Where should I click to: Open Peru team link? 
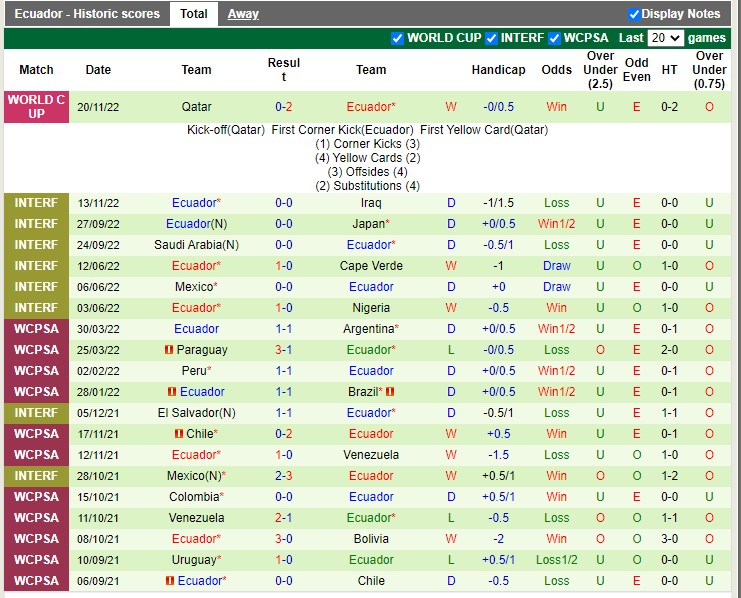(x=197, y=371)
